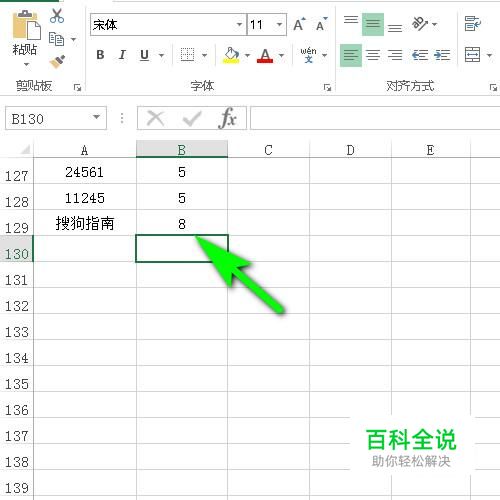Click the Paste clipboard icon

pyautogui.click(x=26, y=25)
